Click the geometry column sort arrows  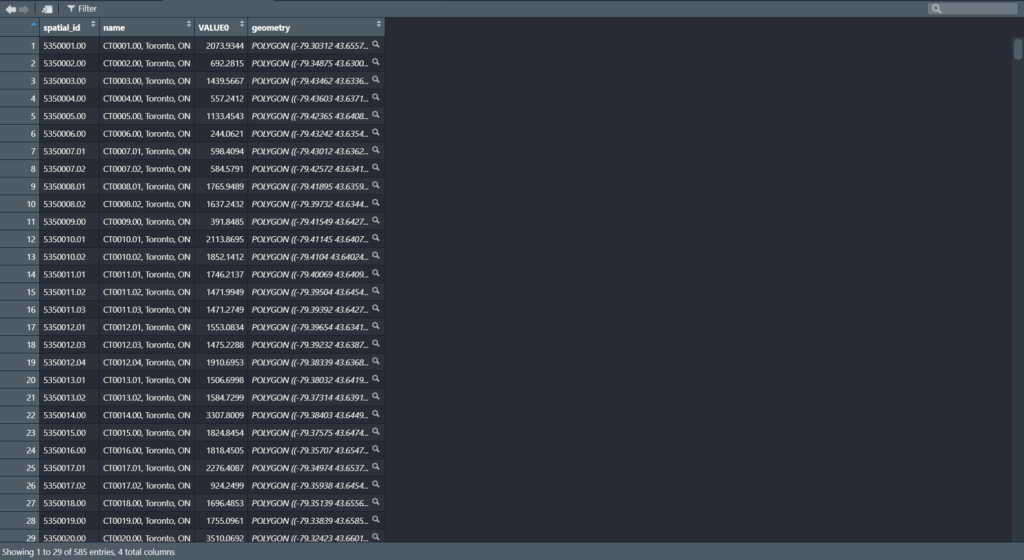[x=379, y=23]
